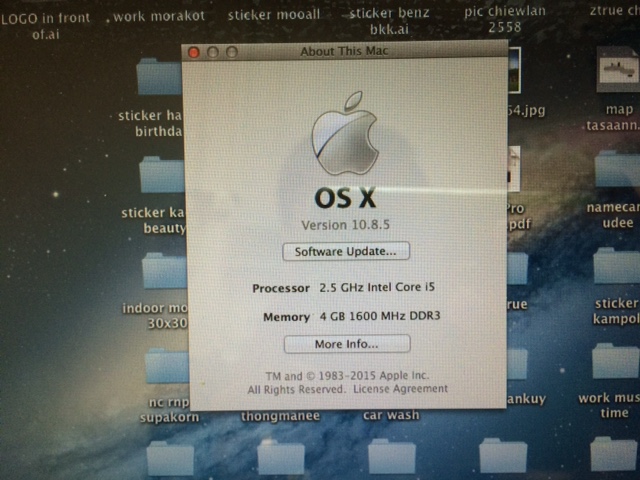Click the Software Update... button
Screen dimensions: 640x480
coord(346,251)
